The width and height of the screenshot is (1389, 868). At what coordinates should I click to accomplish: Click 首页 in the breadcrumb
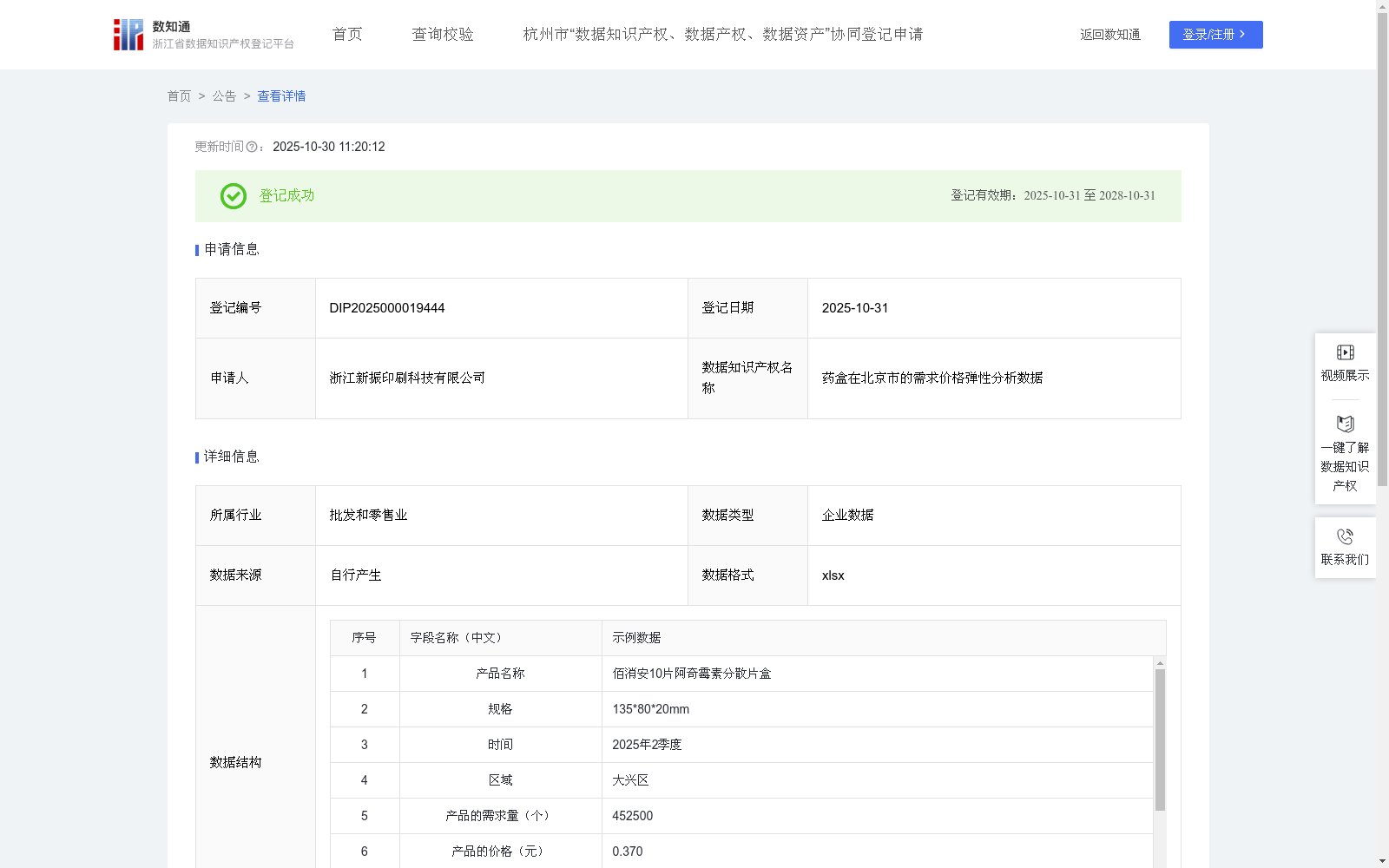click(179, 96)
